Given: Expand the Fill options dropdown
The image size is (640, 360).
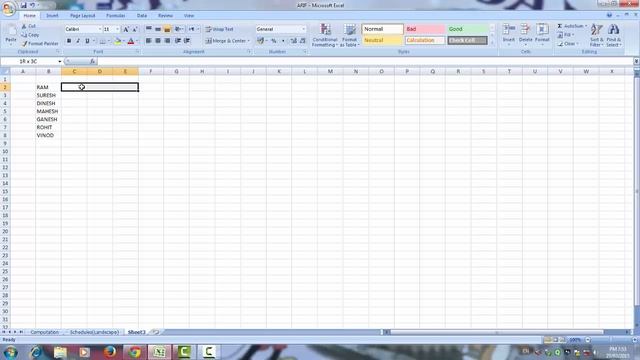Looking at the screenshot, I should [x=573, y=35].
